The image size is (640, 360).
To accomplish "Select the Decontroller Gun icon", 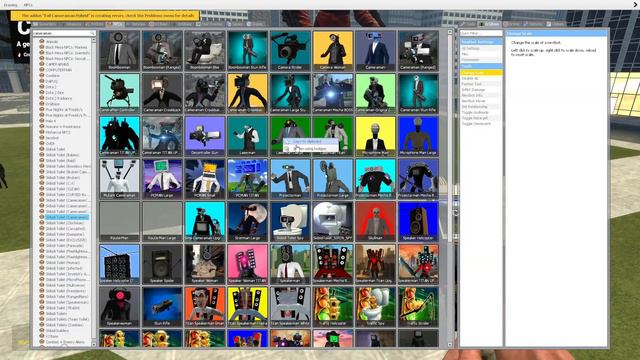I will coord(204,136).
